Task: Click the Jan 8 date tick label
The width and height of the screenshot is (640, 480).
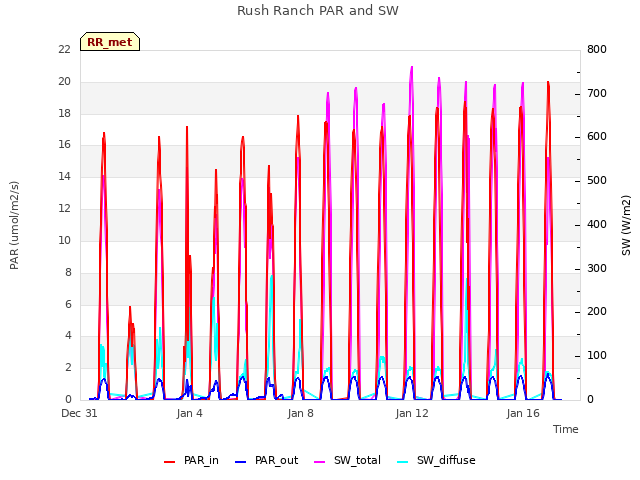Action: pos(300,413)
